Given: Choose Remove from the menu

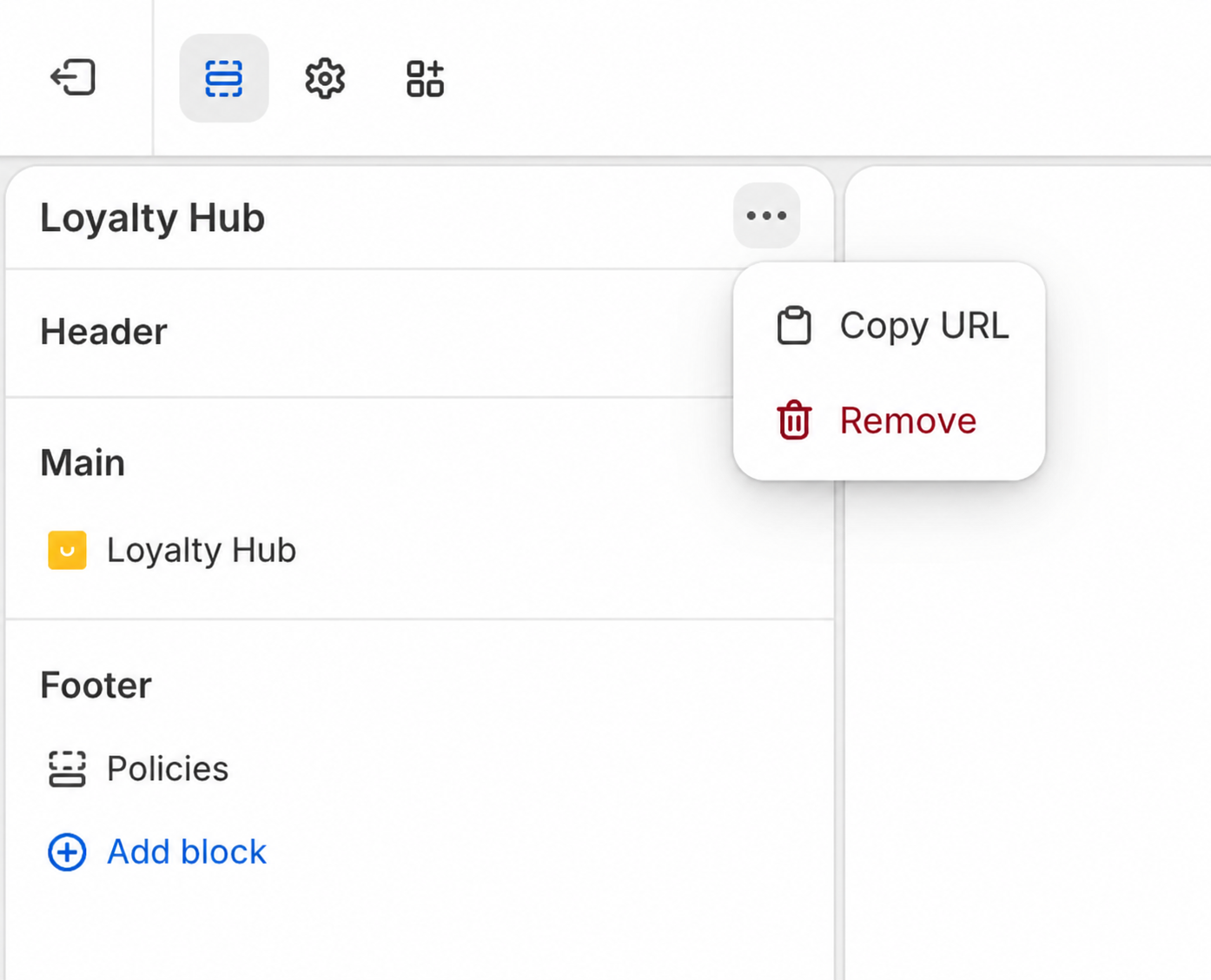Looking at the screenshot, I should 890,420.
